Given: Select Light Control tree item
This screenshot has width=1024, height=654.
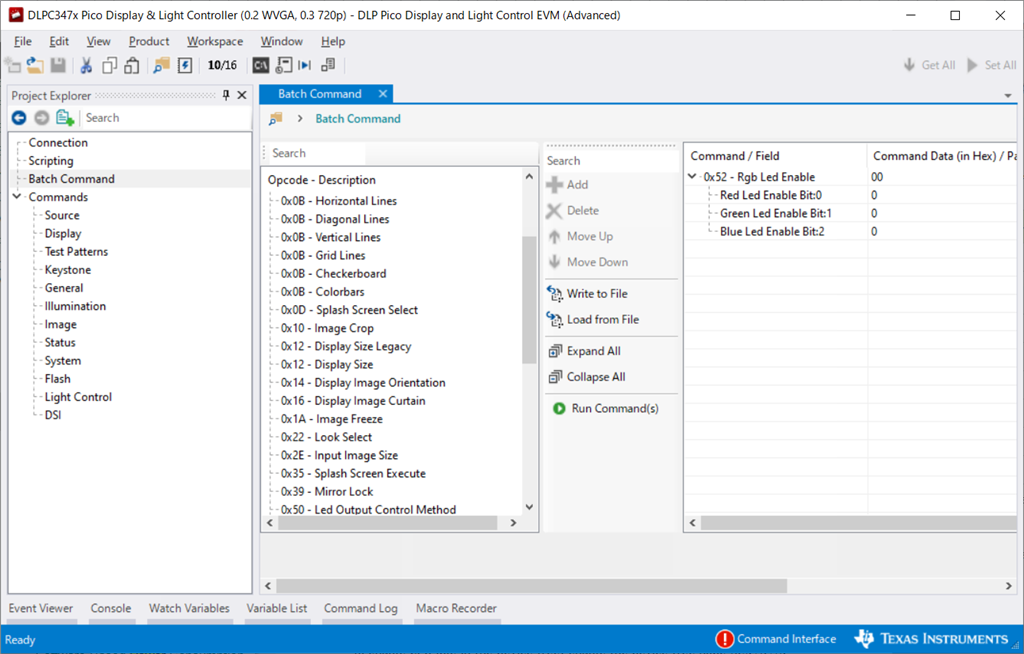Looking at the screenshot, I should (78, 397).
